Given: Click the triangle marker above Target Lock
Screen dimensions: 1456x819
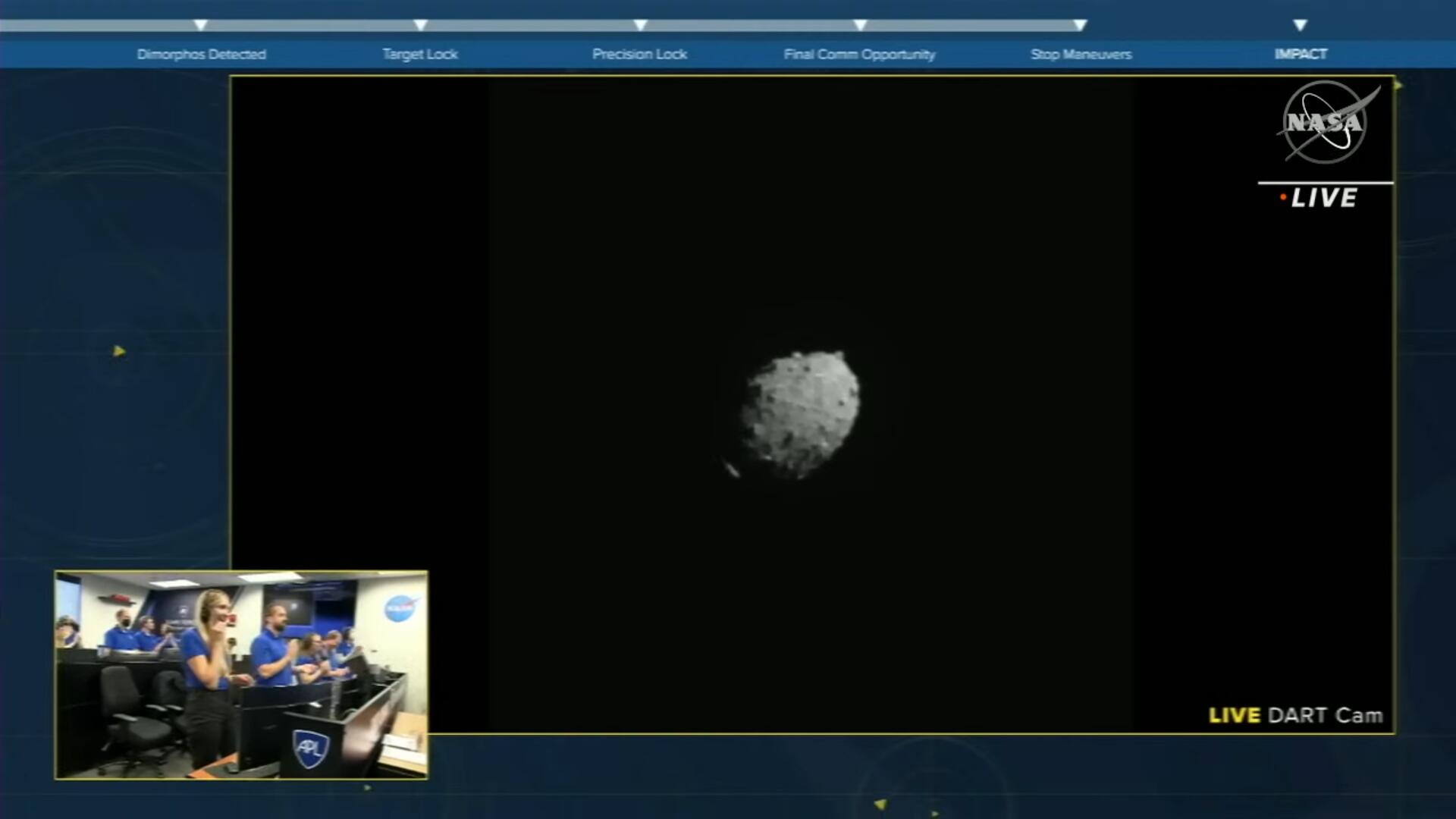Looking at the screenshot, I should point(420,25).
